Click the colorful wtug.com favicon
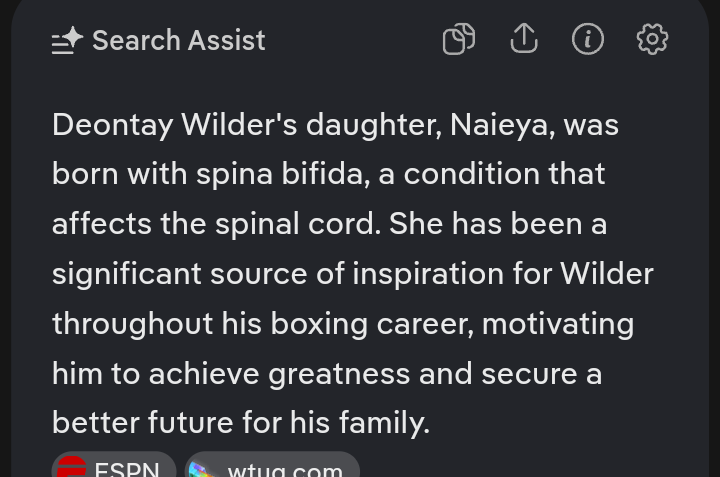 [x=203, y=469]
